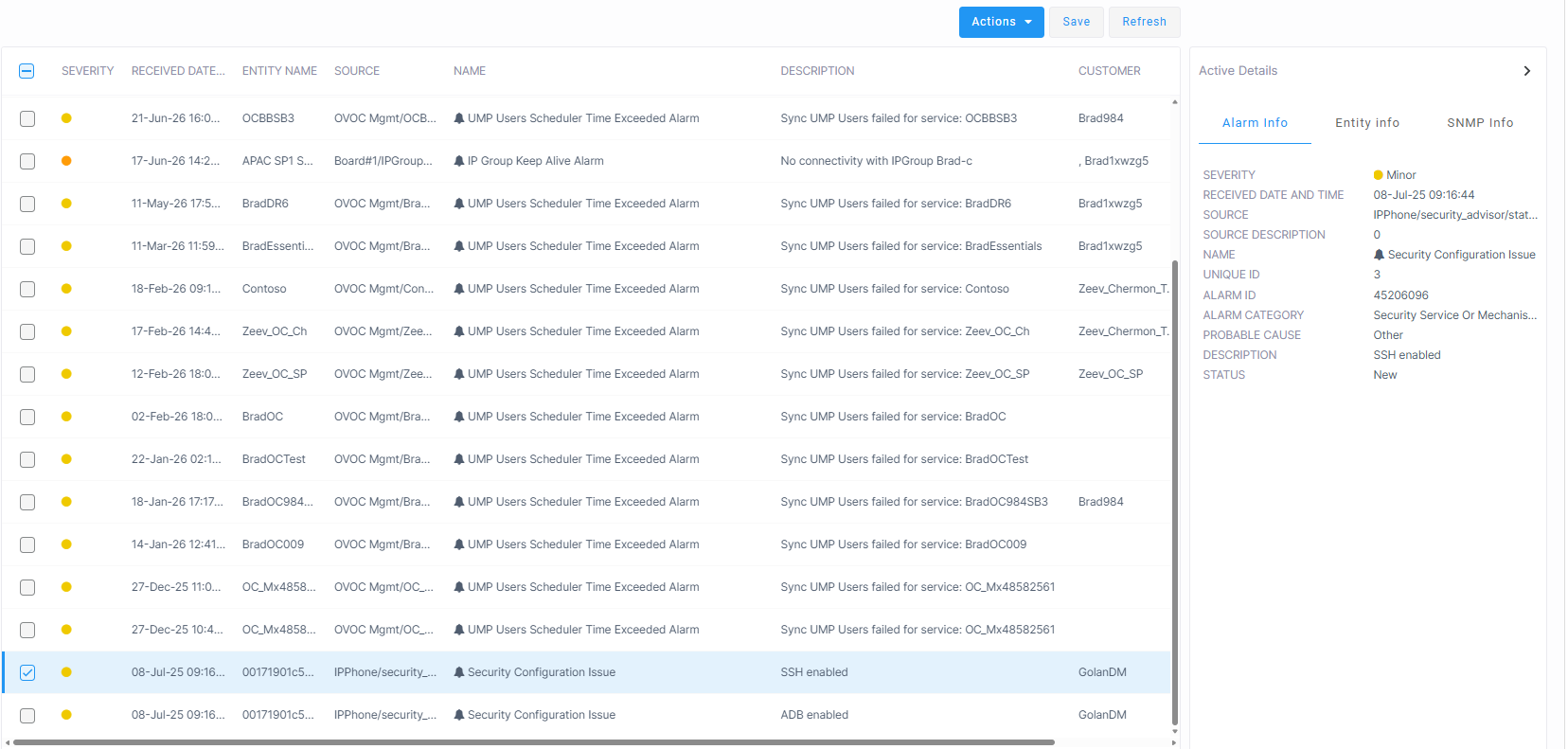Check the Zeev_OC_SP alarm row checkbox
This screenshot has width=1568, height=749.
27,374
